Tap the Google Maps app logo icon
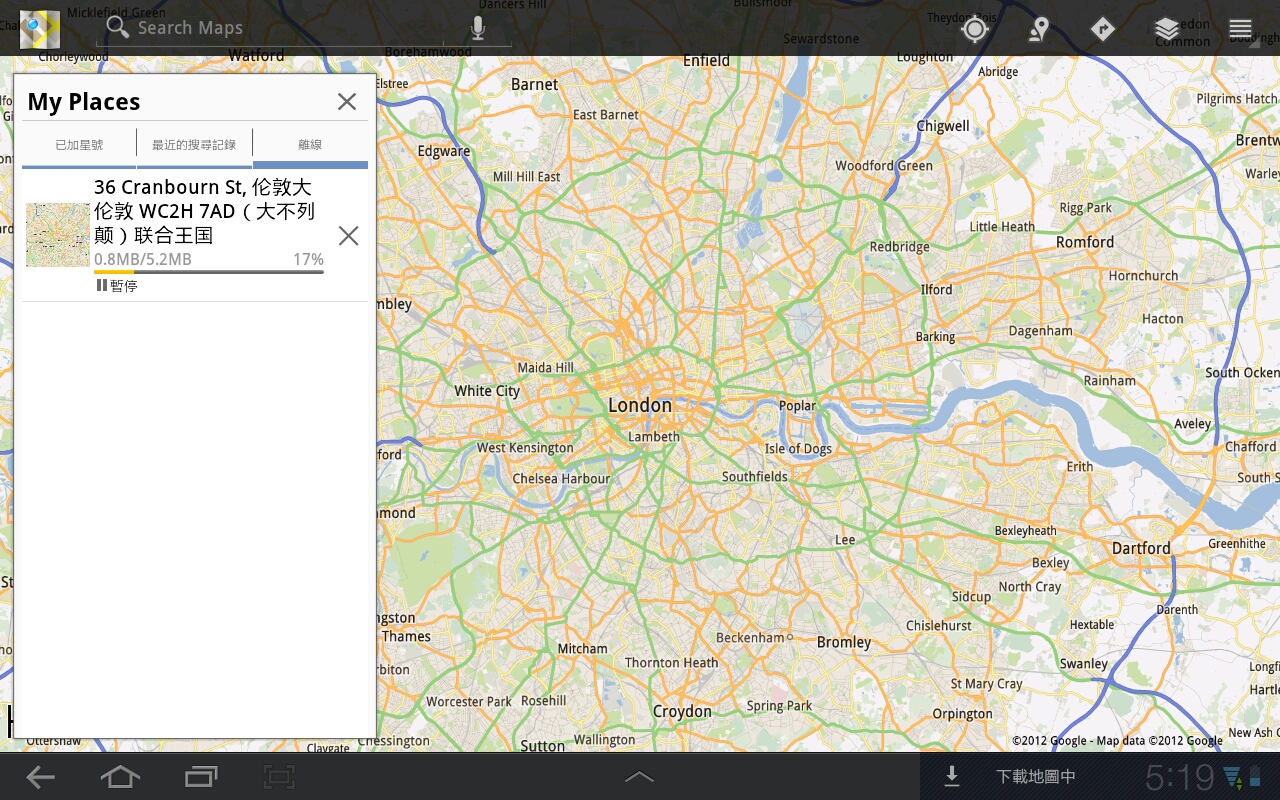Screen dimensions: 1280x800 [x=40, y=29]
